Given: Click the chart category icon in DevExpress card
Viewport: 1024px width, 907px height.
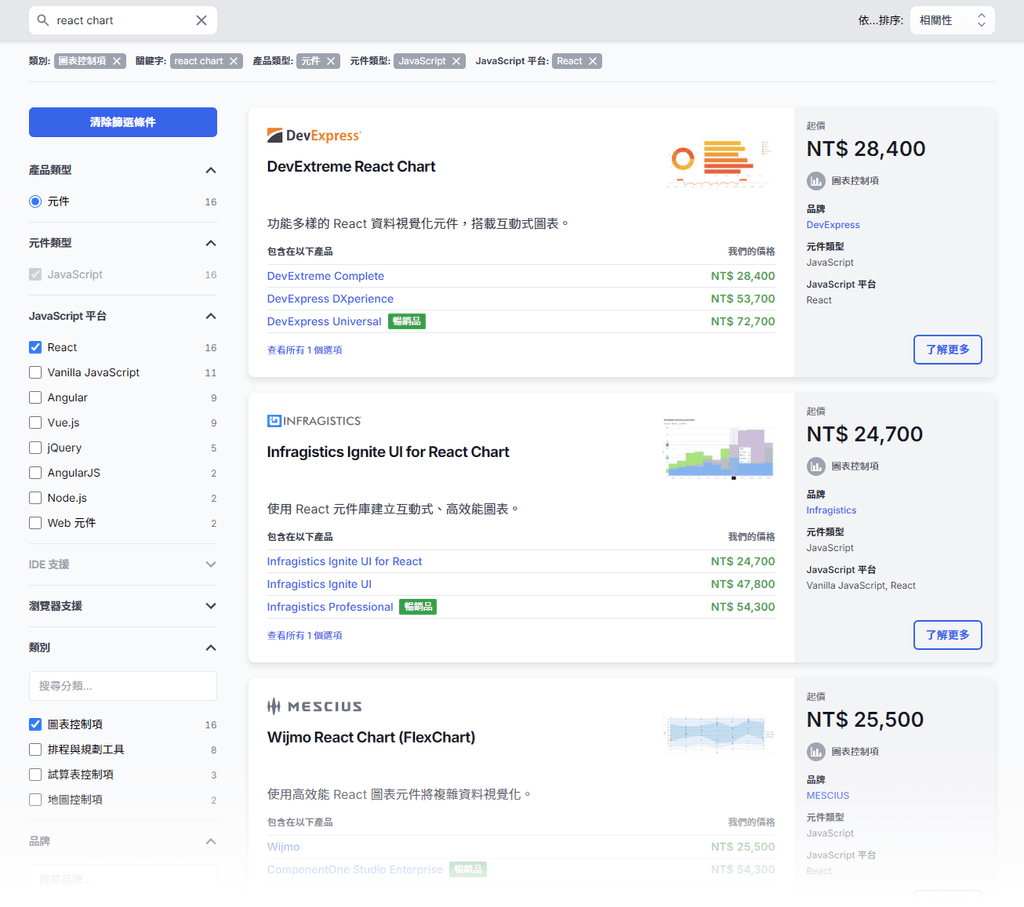Looking at the screenshot, I should pos(816,181).
